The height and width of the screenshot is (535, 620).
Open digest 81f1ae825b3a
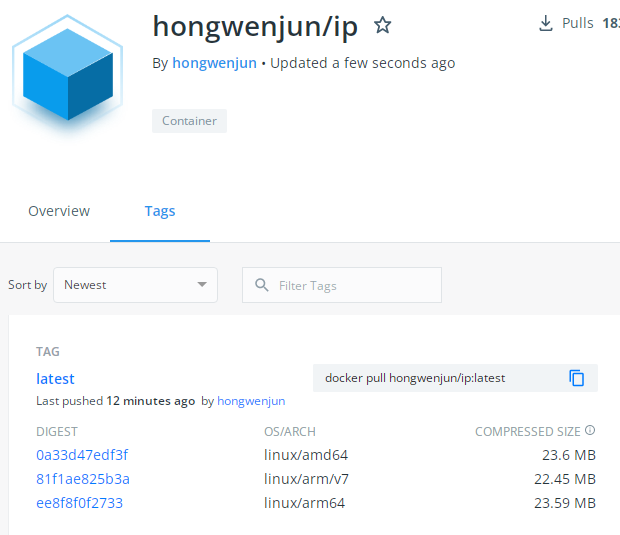click(x=83, y=479)
